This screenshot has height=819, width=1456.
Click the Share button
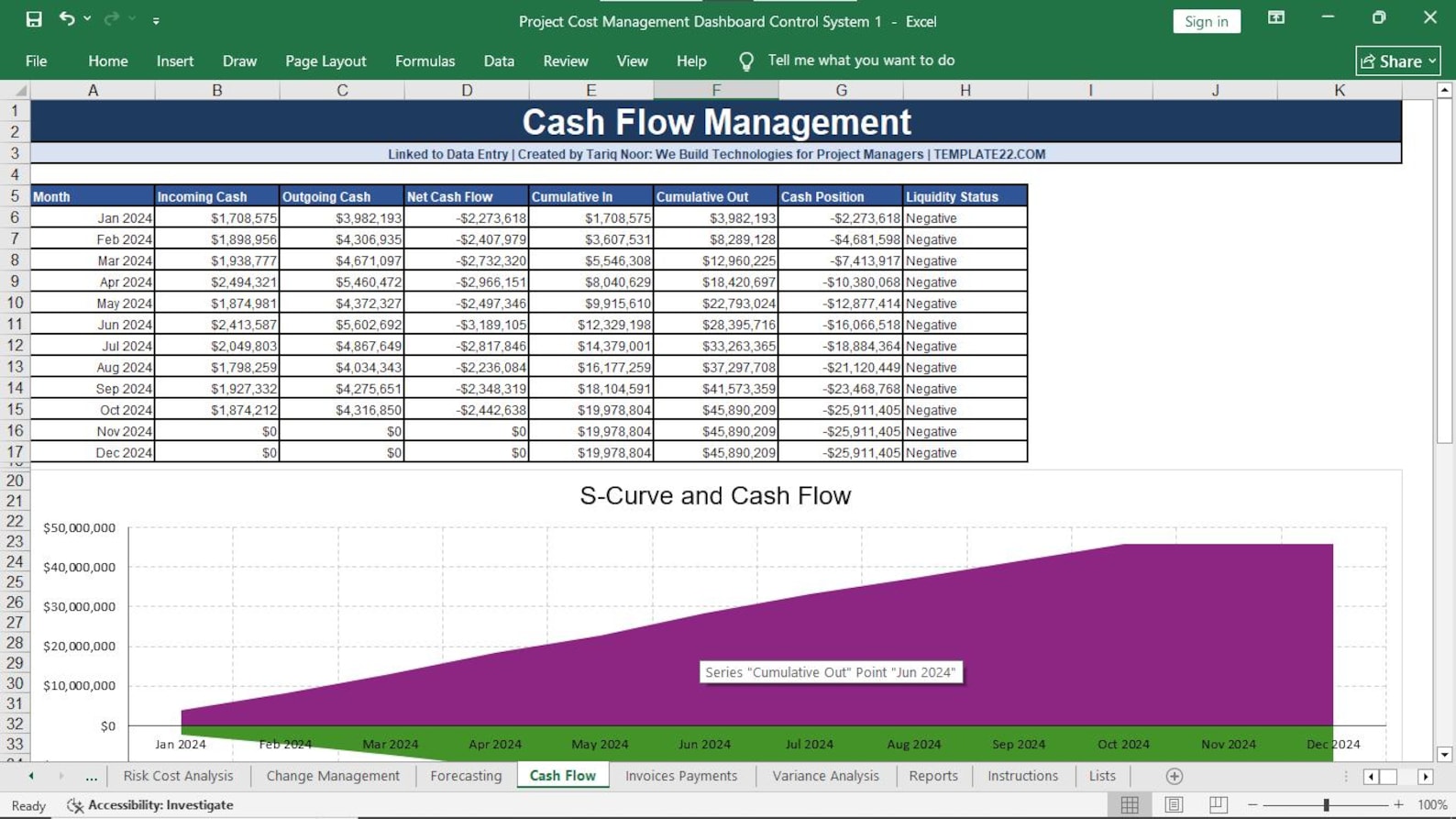click(x=1397, y=61)
